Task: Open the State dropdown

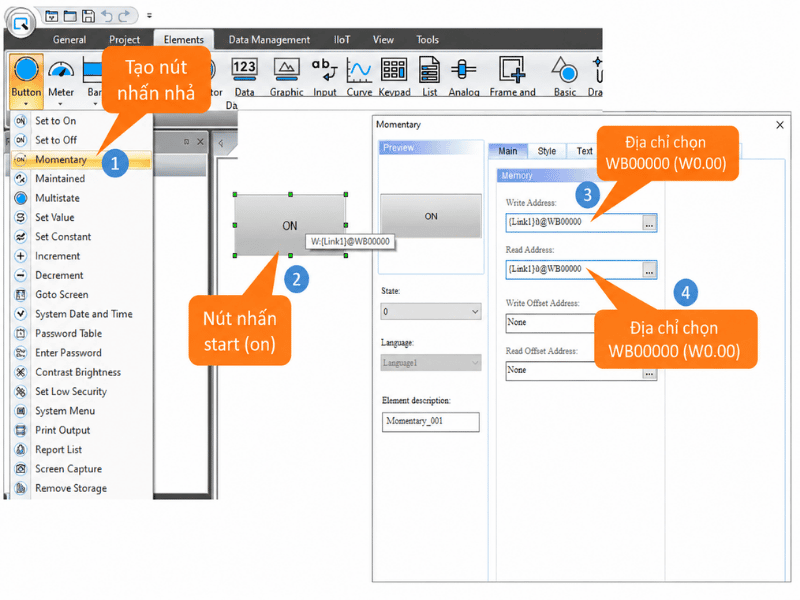Action: (x=431, y=311)
